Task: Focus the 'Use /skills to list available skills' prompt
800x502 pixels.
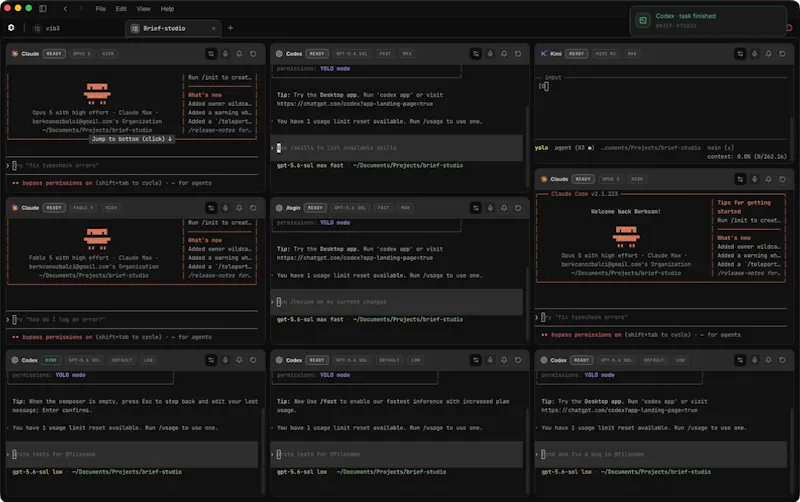Action: [x=397, y=148]
